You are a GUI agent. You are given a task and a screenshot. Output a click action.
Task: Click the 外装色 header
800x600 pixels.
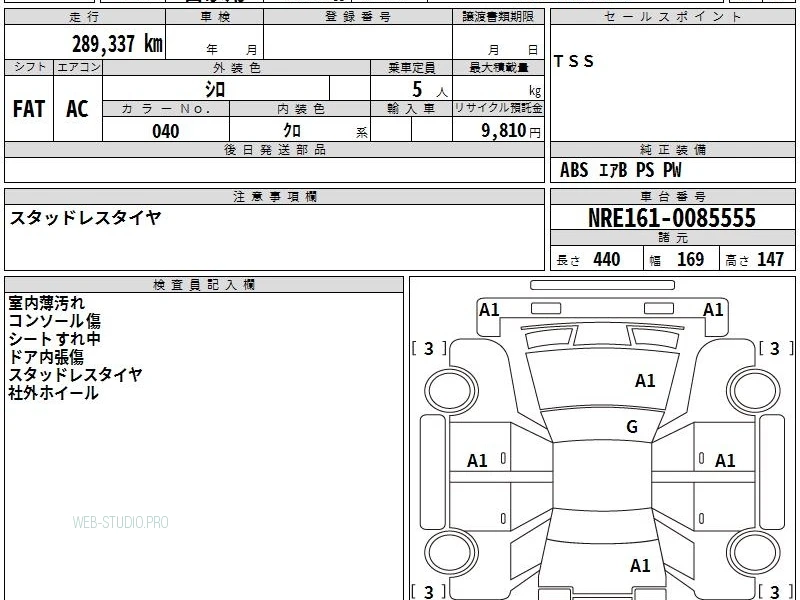pyautogui.click(x=236, y=67)
